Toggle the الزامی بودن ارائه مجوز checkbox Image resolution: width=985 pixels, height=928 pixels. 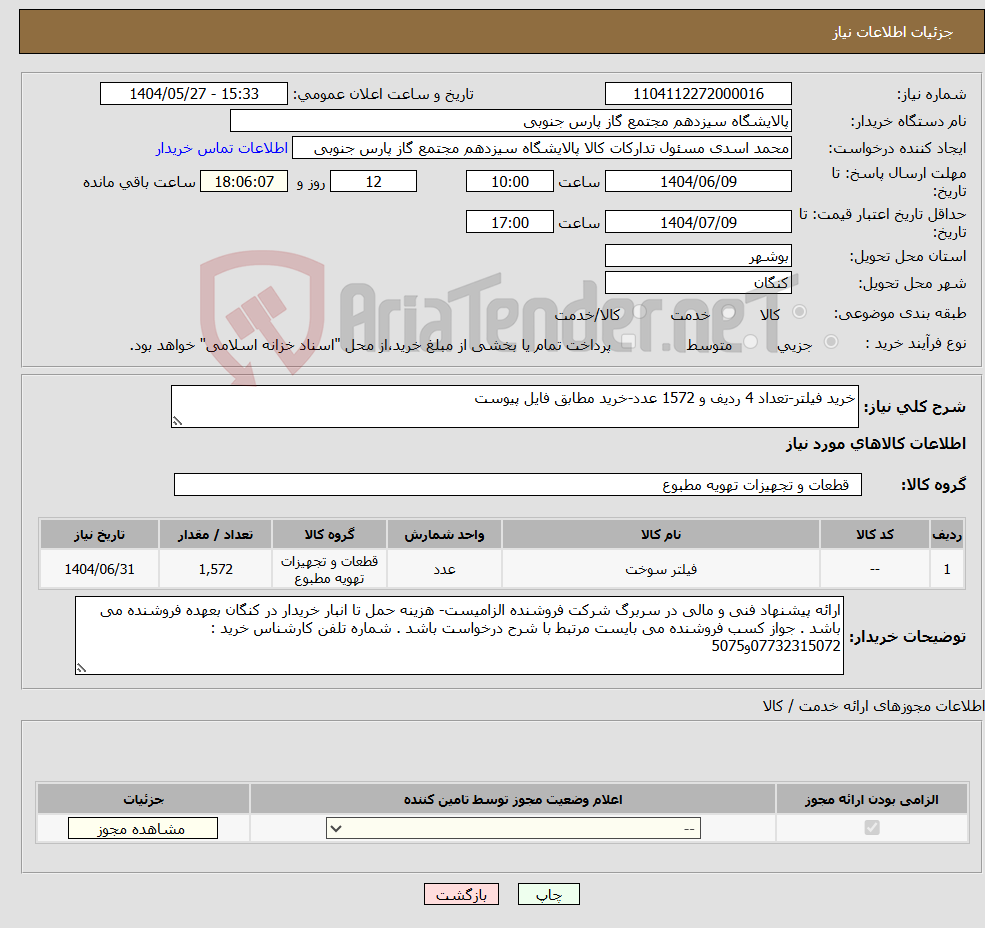point(872,827)
